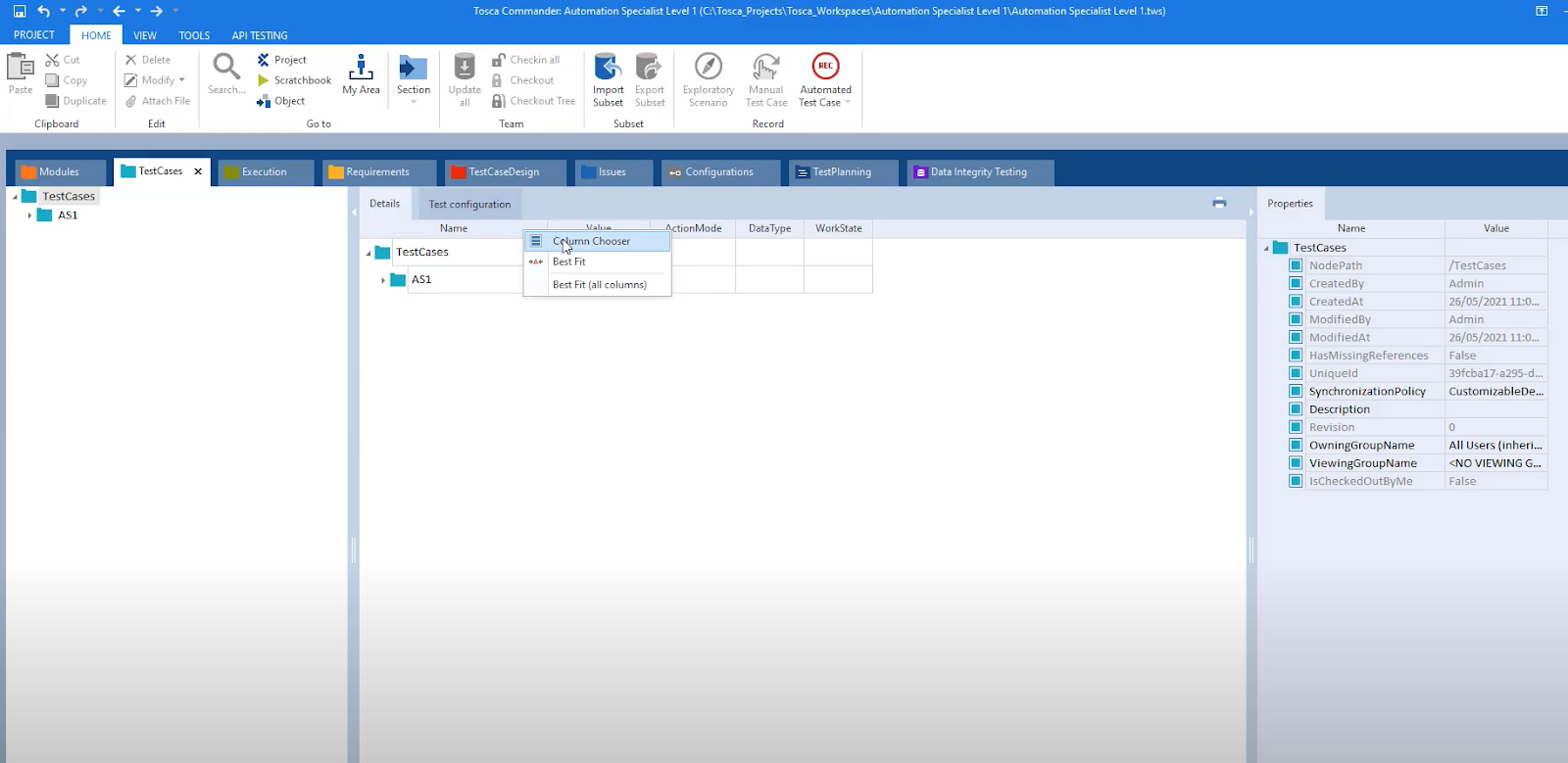The width and height of the screenshot is (1568, 763).
Task: Go to Scratchbook
Action: [294, 80]
